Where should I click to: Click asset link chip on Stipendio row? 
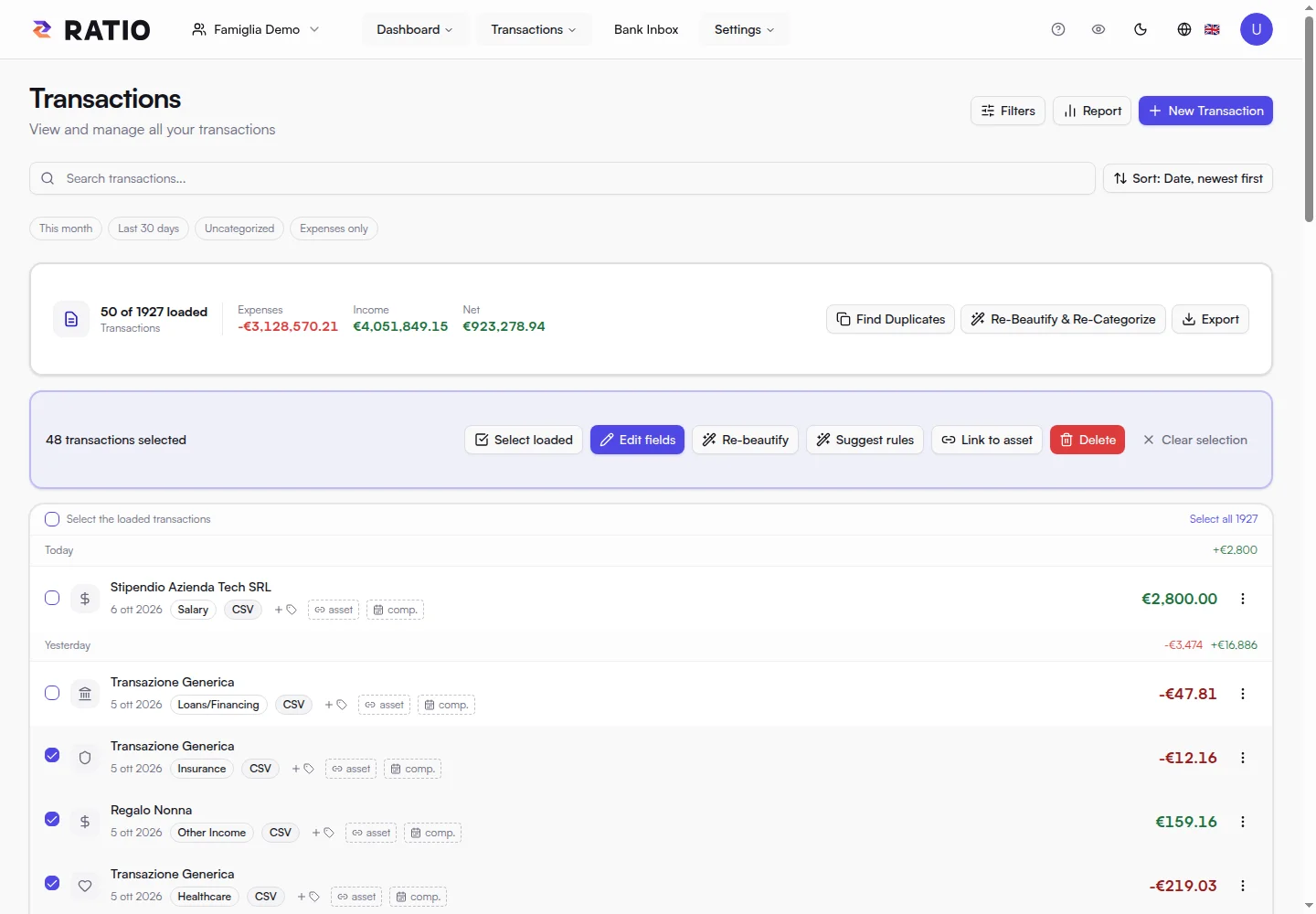pyautogui.click(x=334, y=610)
